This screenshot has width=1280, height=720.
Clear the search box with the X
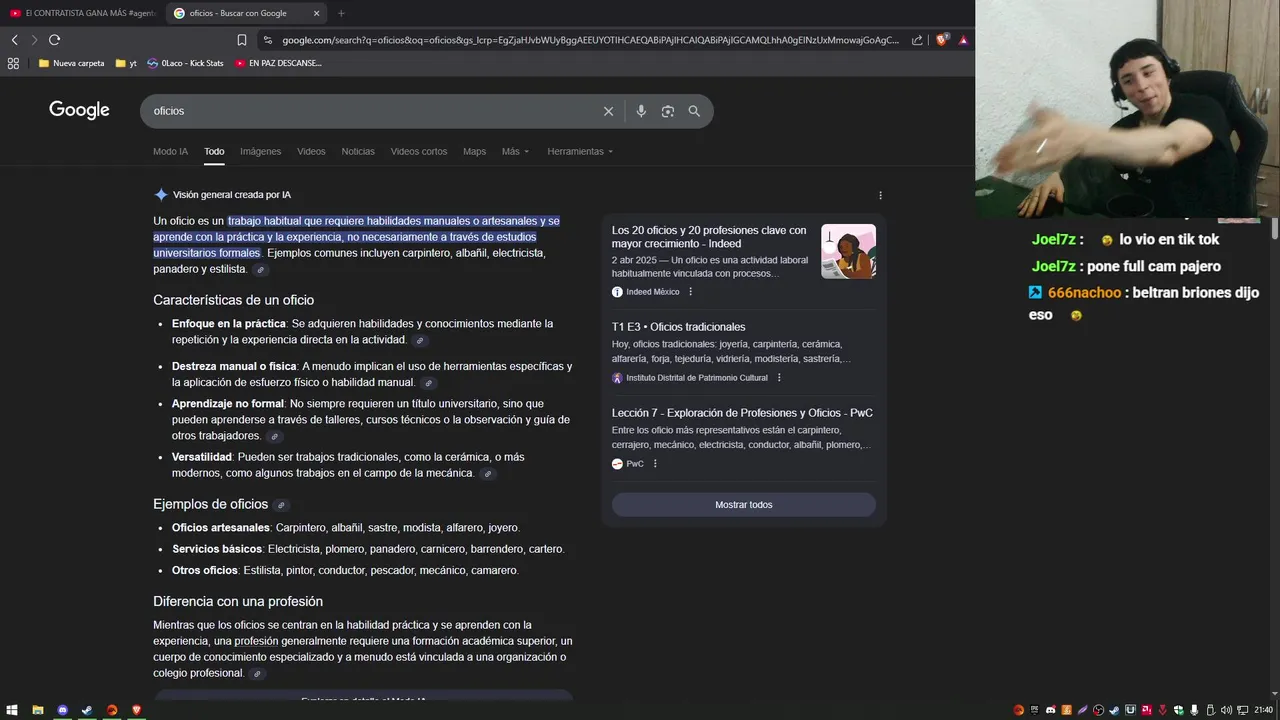pyautogui.click(x=608, y=111)
